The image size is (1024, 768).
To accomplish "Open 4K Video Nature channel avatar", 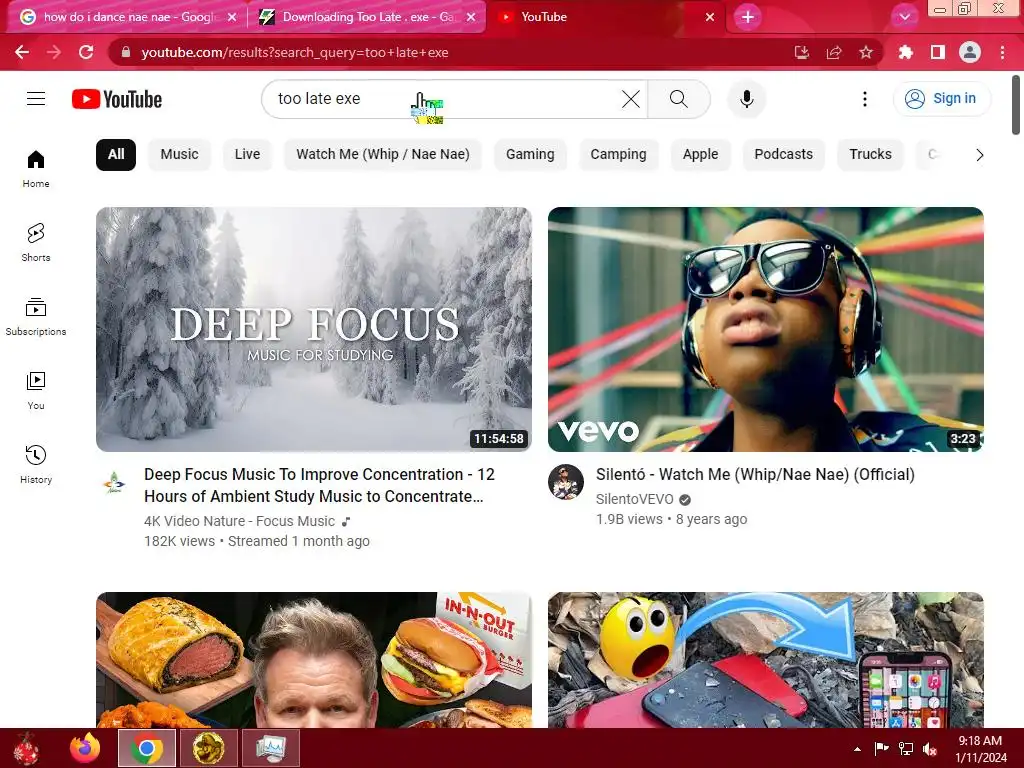I will (x=114, y=482).
